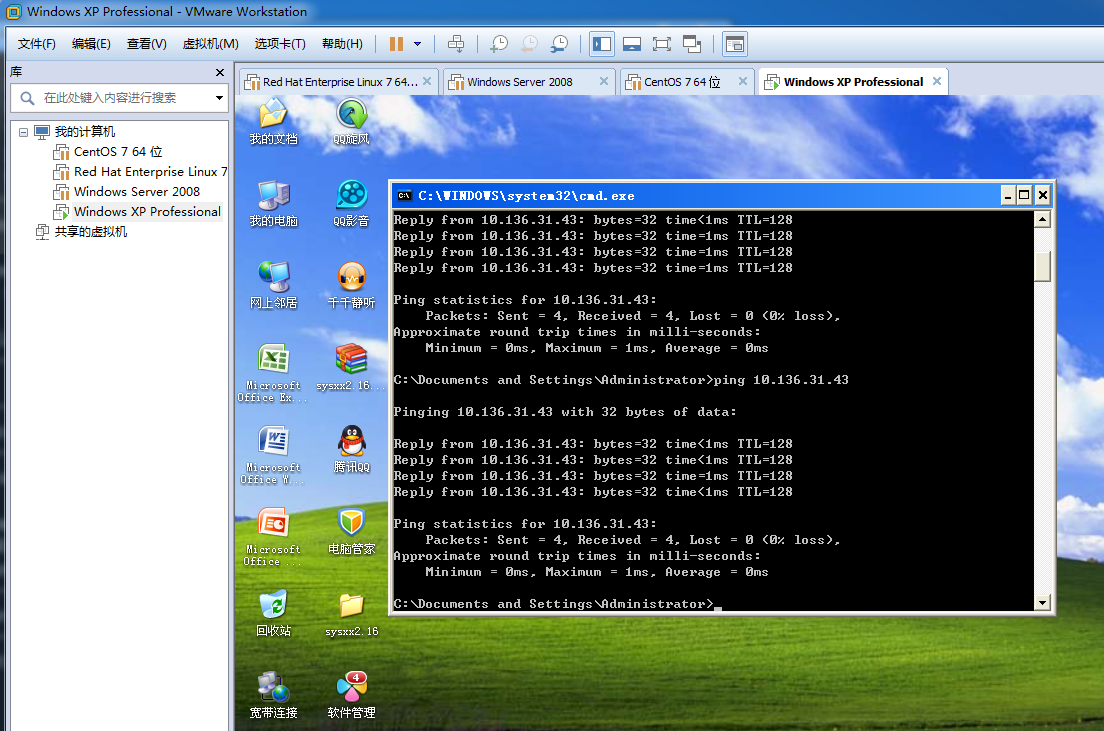Toggle the library sidebar view icon
This screenshot has height=731, width=1104.
[602, 44]
